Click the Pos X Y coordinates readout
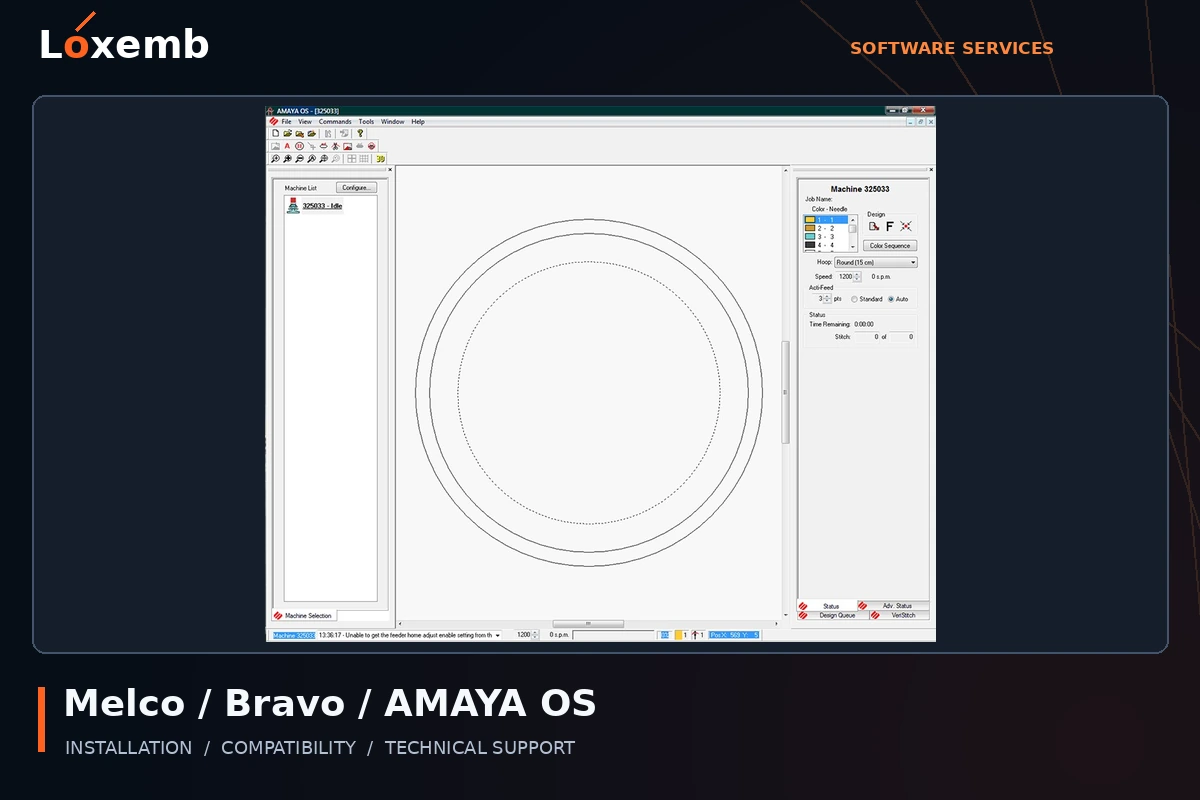Viewport: 1200px width, 800px height. 734,634
